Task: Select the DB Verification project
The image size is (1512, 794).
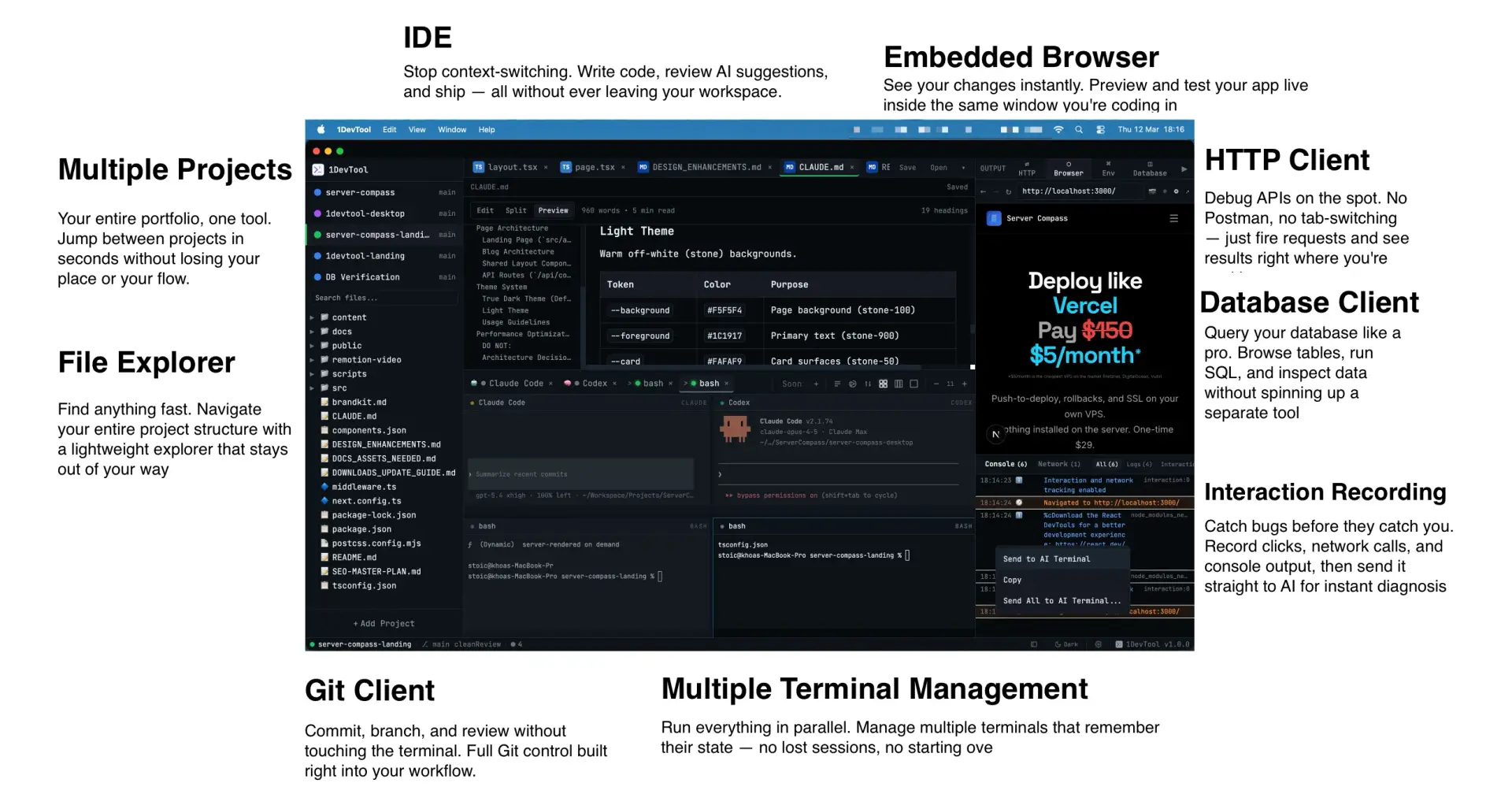Action: (384, 277)
